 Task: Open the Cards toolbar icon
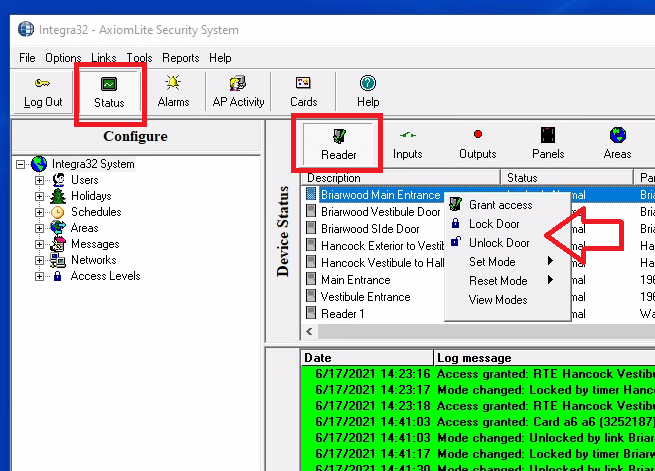[303, 83]
